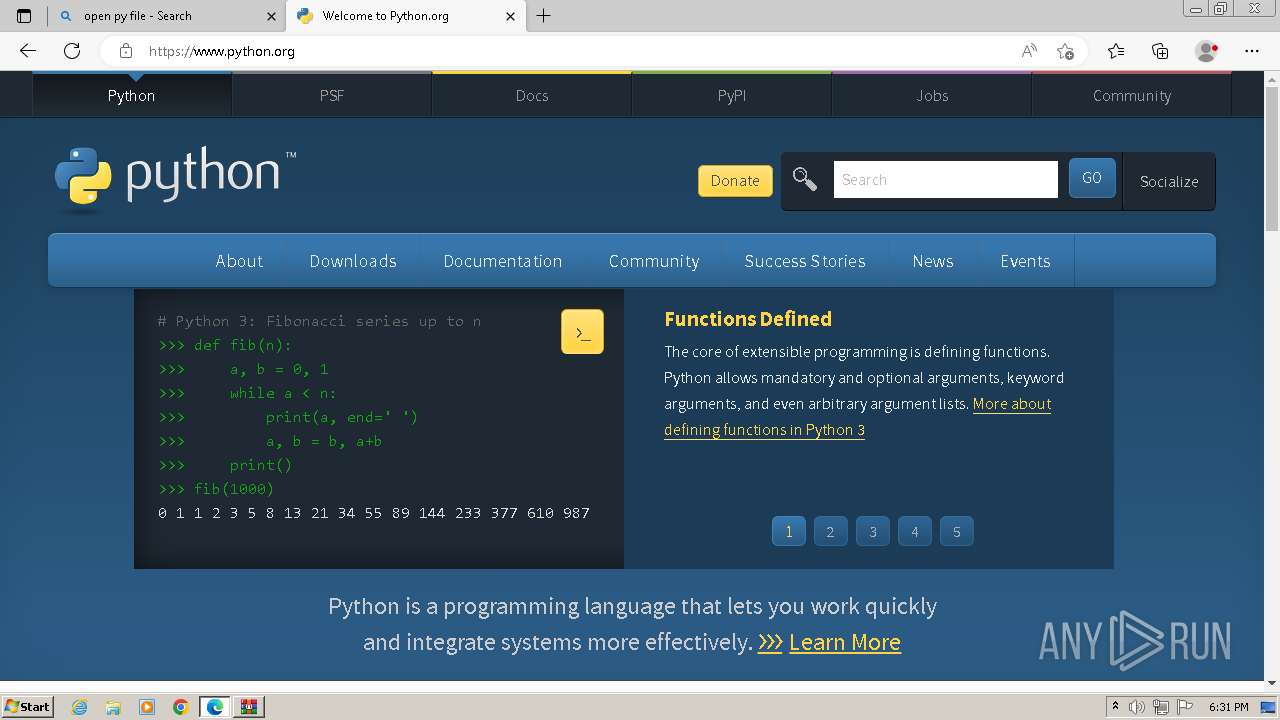Screen dimensions: 1280x720
Task: Open the Downloads menu
Action: pos(353,261)
